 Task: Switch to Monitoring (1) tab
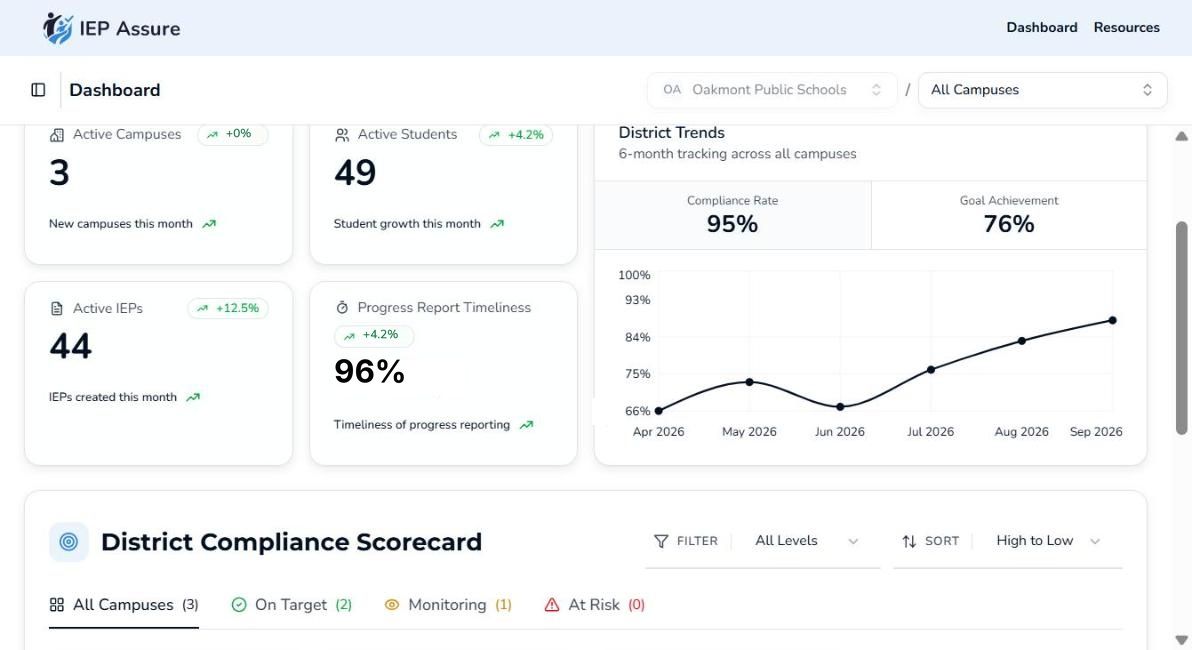[x=449, y=604]
